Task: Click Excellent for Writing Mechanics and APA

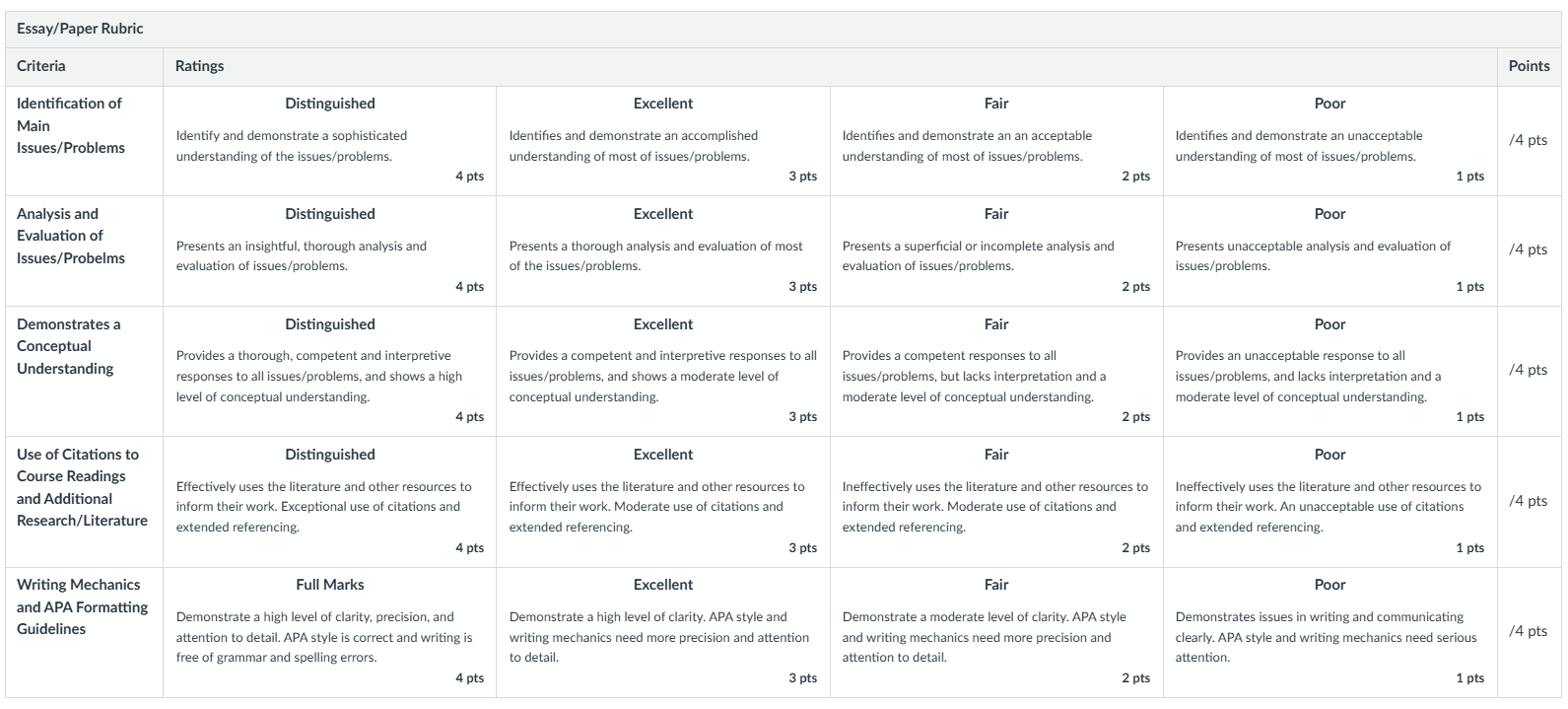Action: [x=663, y=632]
